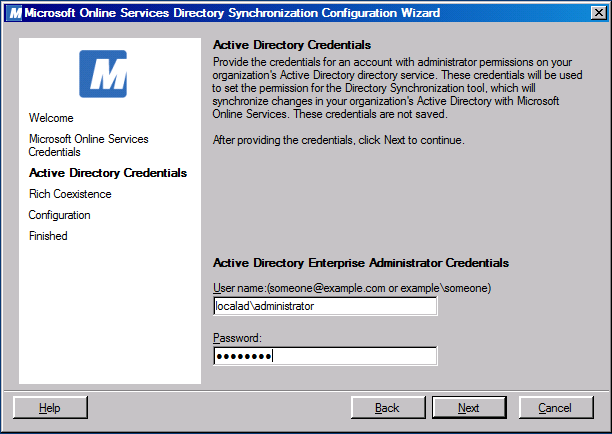Cancel the configuration wizard
612x434 pixels.
pos(554,408)
